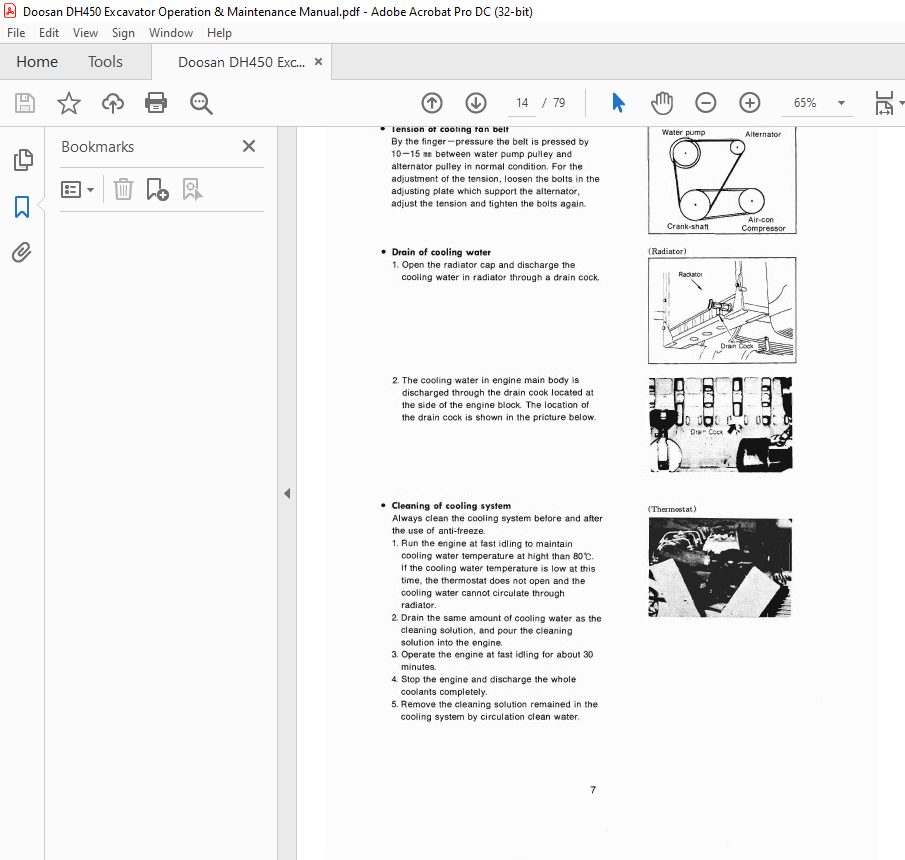Click the 'Drain of cooling water' heading
The image size is (905, 860).
pos(441,252)
